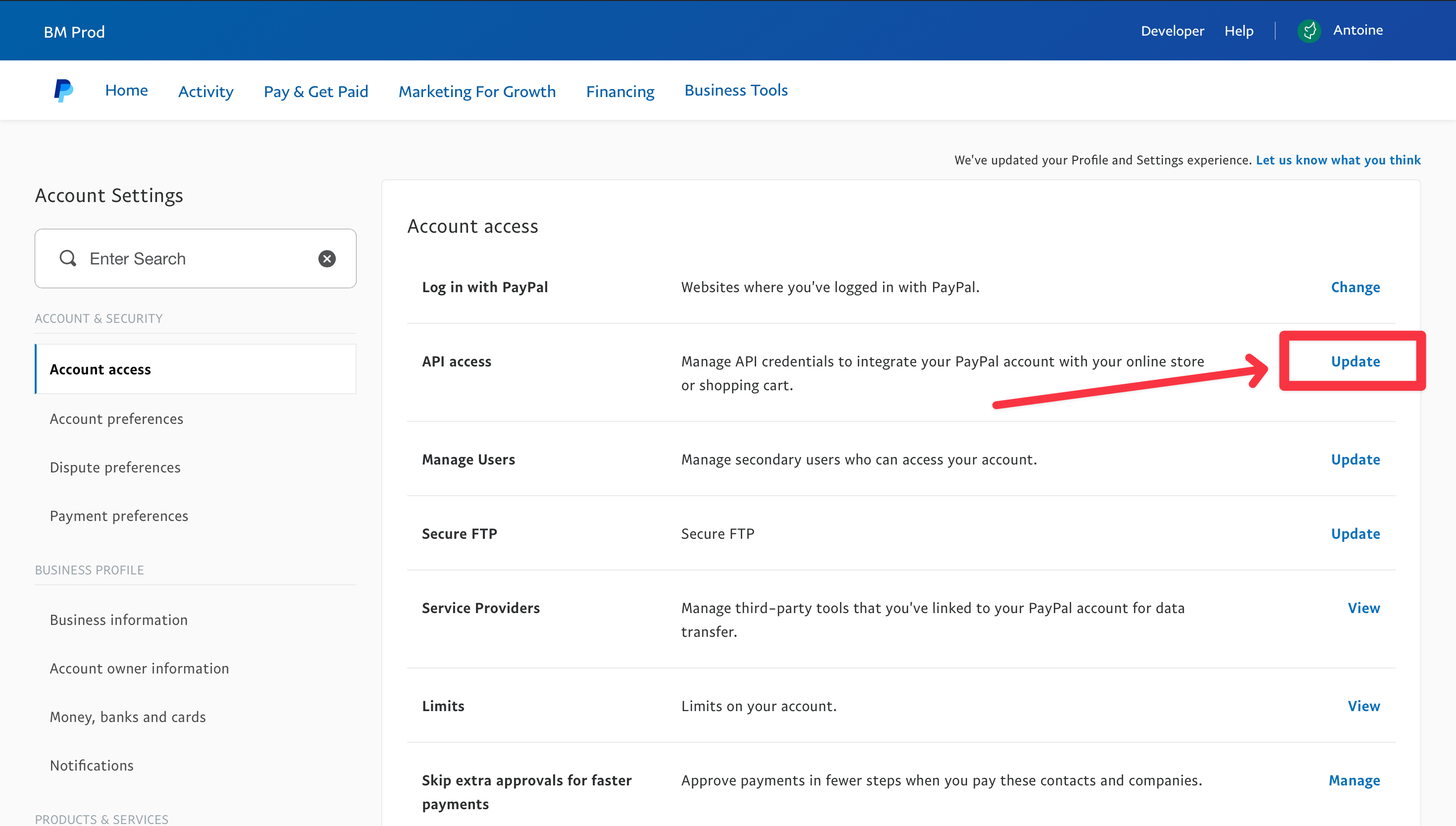Clear search with the X icon

point(327,258)
